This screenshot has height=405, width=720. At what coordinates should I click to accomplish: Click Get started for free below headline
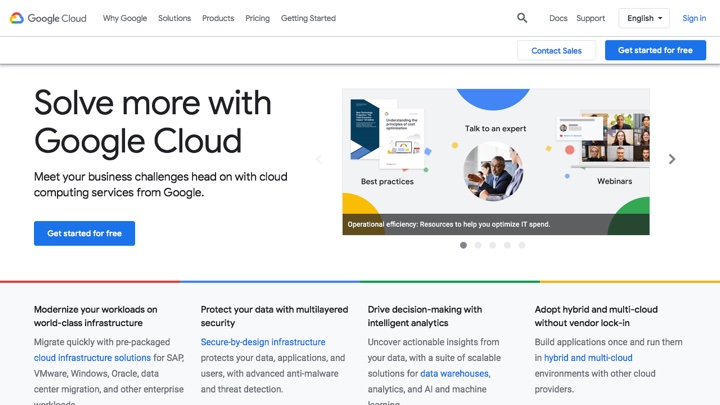click(x=84, y=233)
